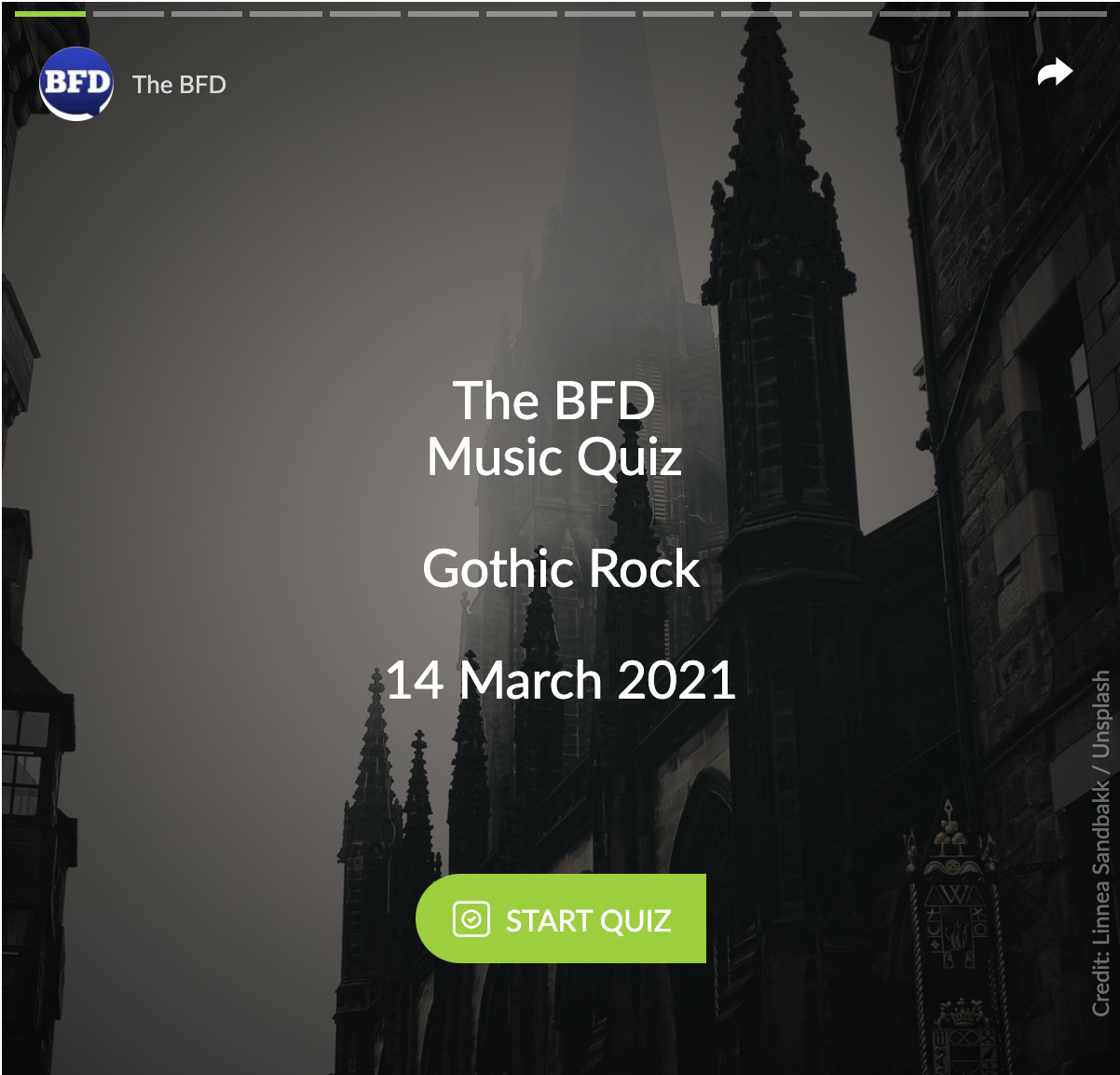Select the third progress bar segment
This screenshot has width=1120, height=1075.
point(207,14)
